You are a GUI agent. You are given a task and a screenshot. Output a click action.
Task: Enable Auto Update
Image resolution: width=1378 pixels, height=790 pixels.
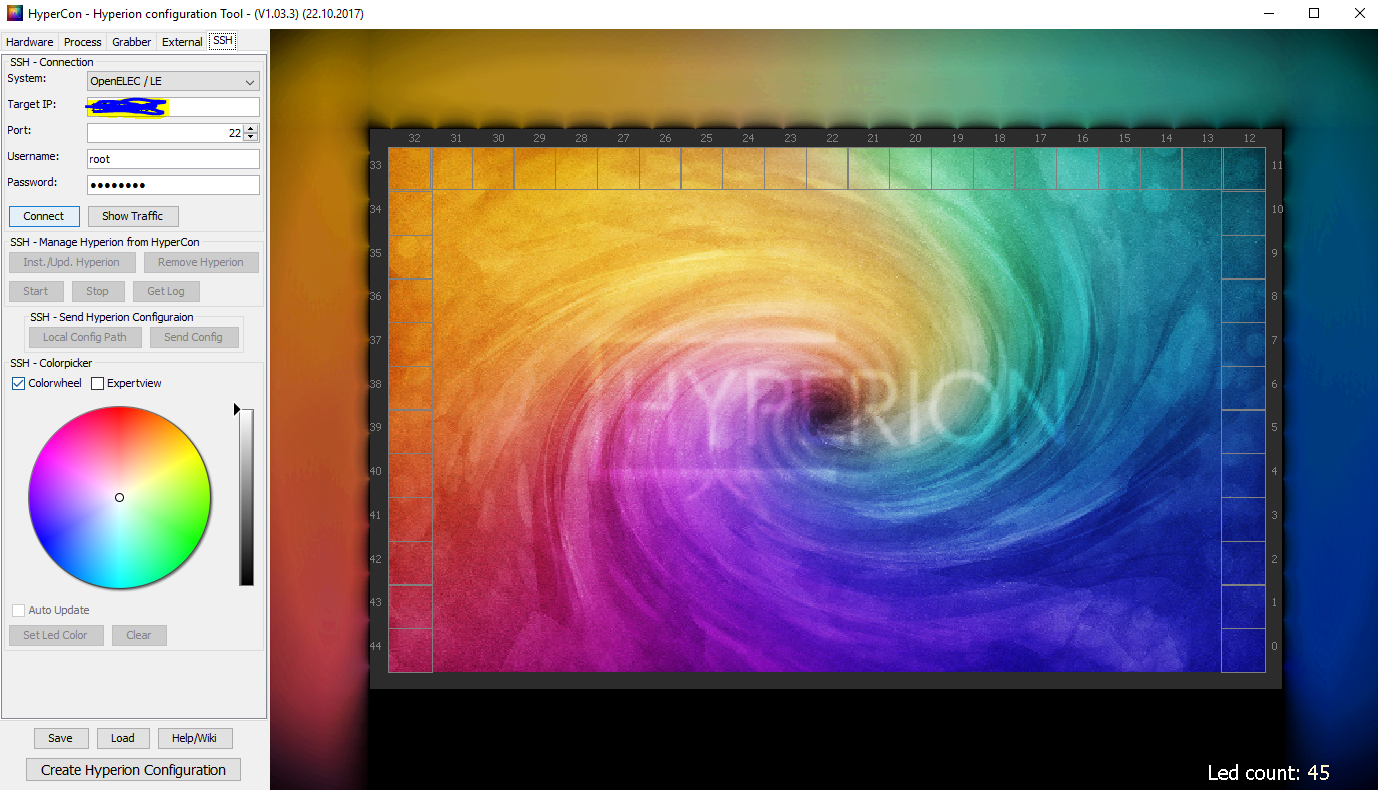17,610
